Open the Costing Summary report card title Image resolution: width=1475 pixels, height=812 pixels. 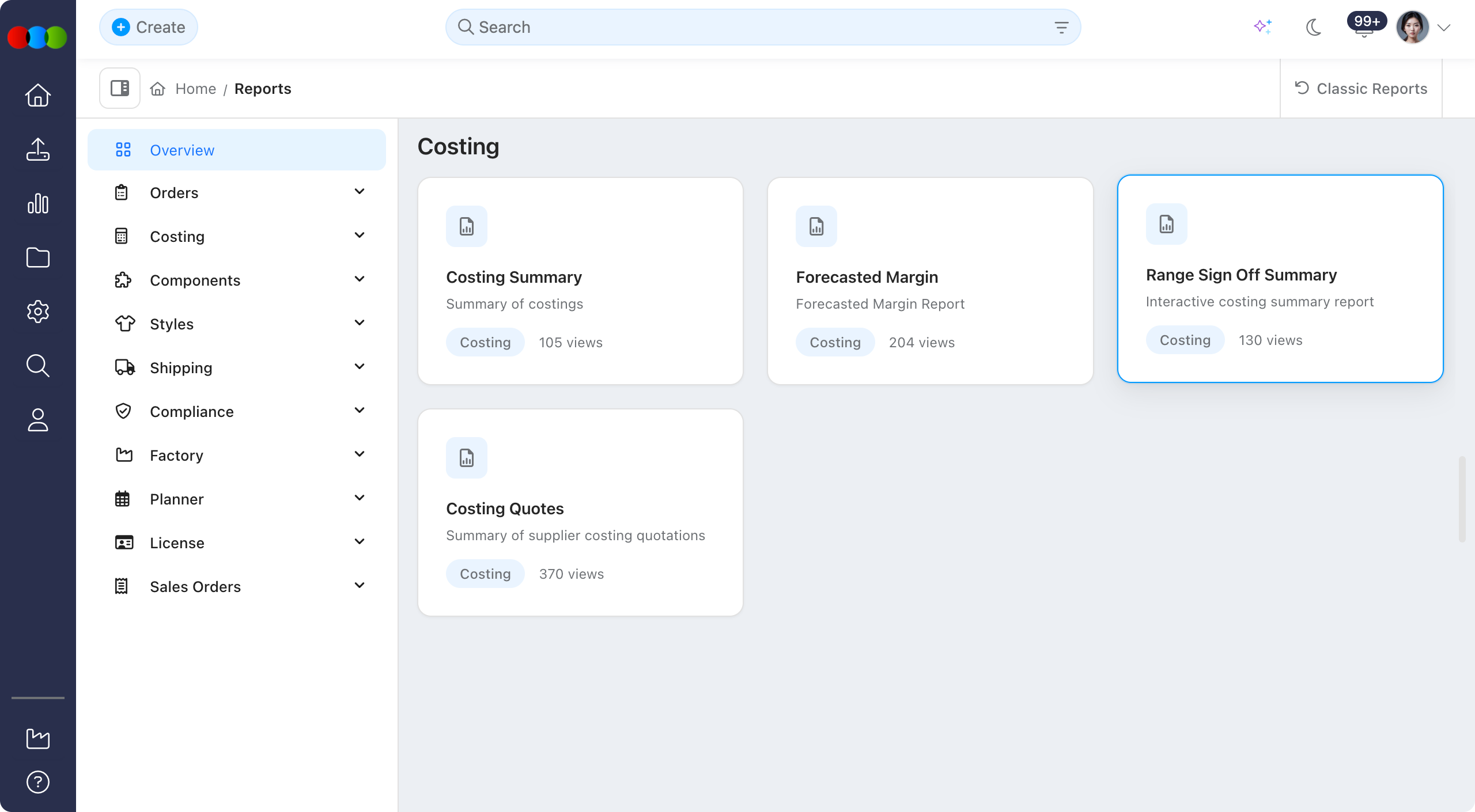[514, 278]
